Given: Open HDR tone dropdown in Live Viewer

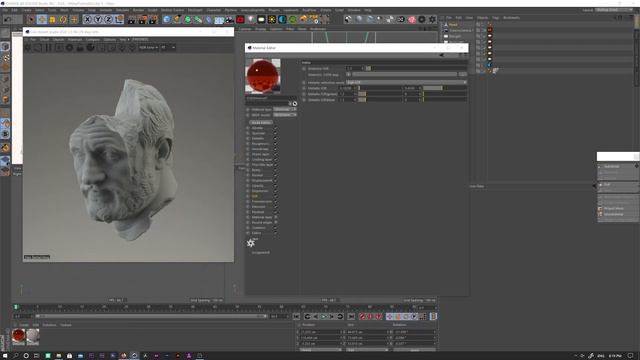Looking at the screenshot, I should [148, 48].
